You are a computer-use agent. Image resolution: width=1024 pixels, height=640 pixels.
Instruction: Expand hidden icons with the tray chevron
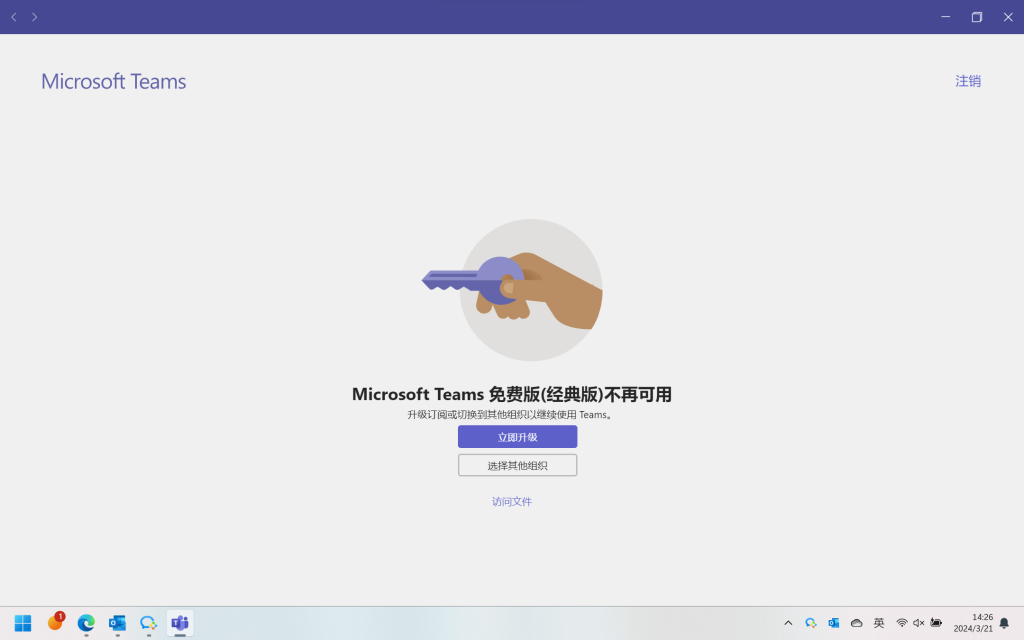[788, 623]
